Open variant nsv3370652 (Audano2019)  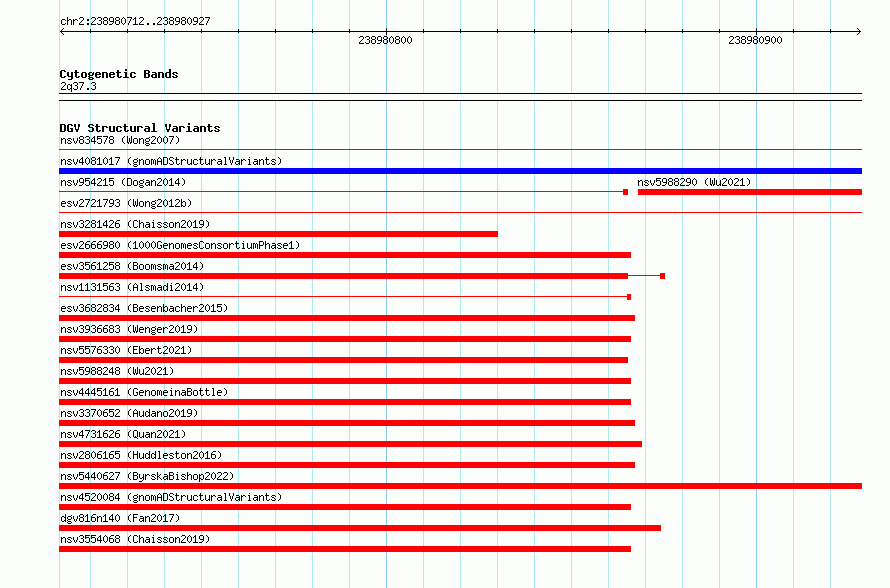coord(129,413)
